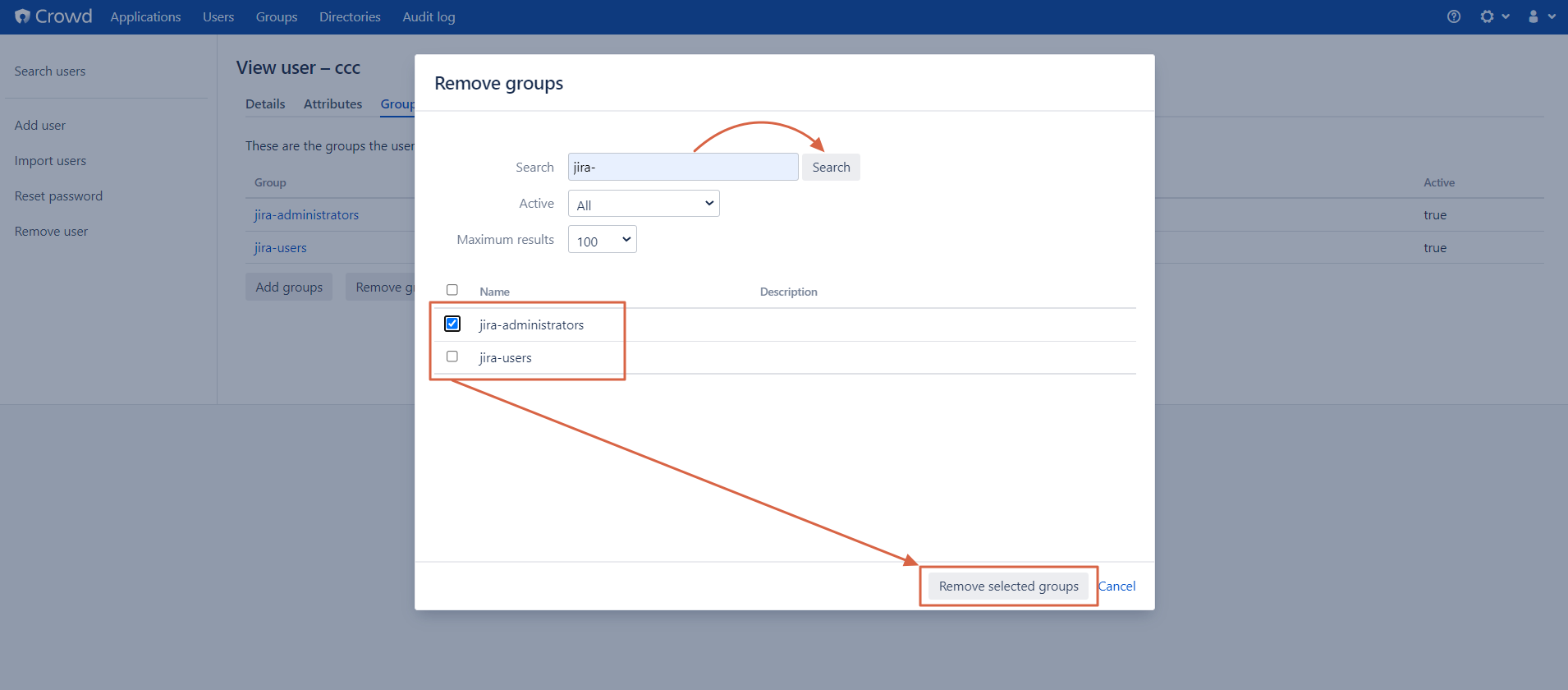Open the Audit log menu

[x=429, y=16]
